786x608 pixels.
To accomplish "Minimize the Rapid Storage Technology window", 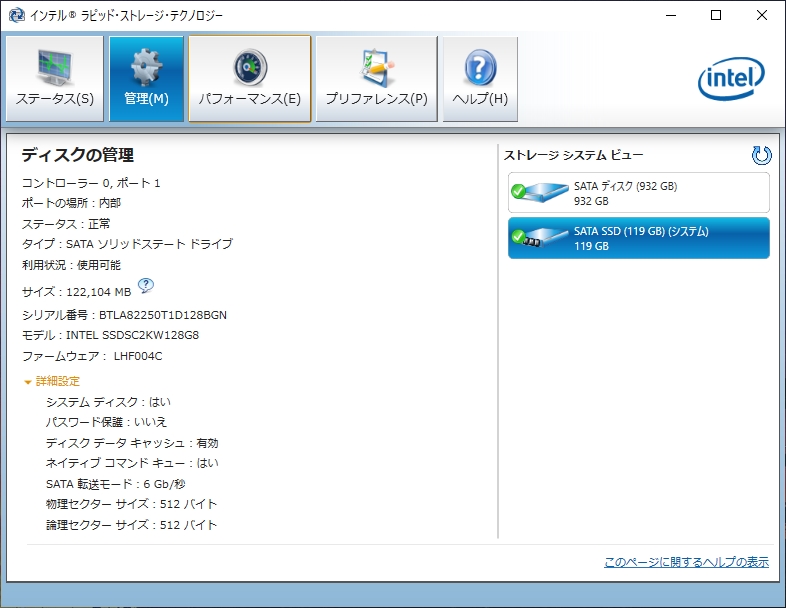I will click(671, 16).
